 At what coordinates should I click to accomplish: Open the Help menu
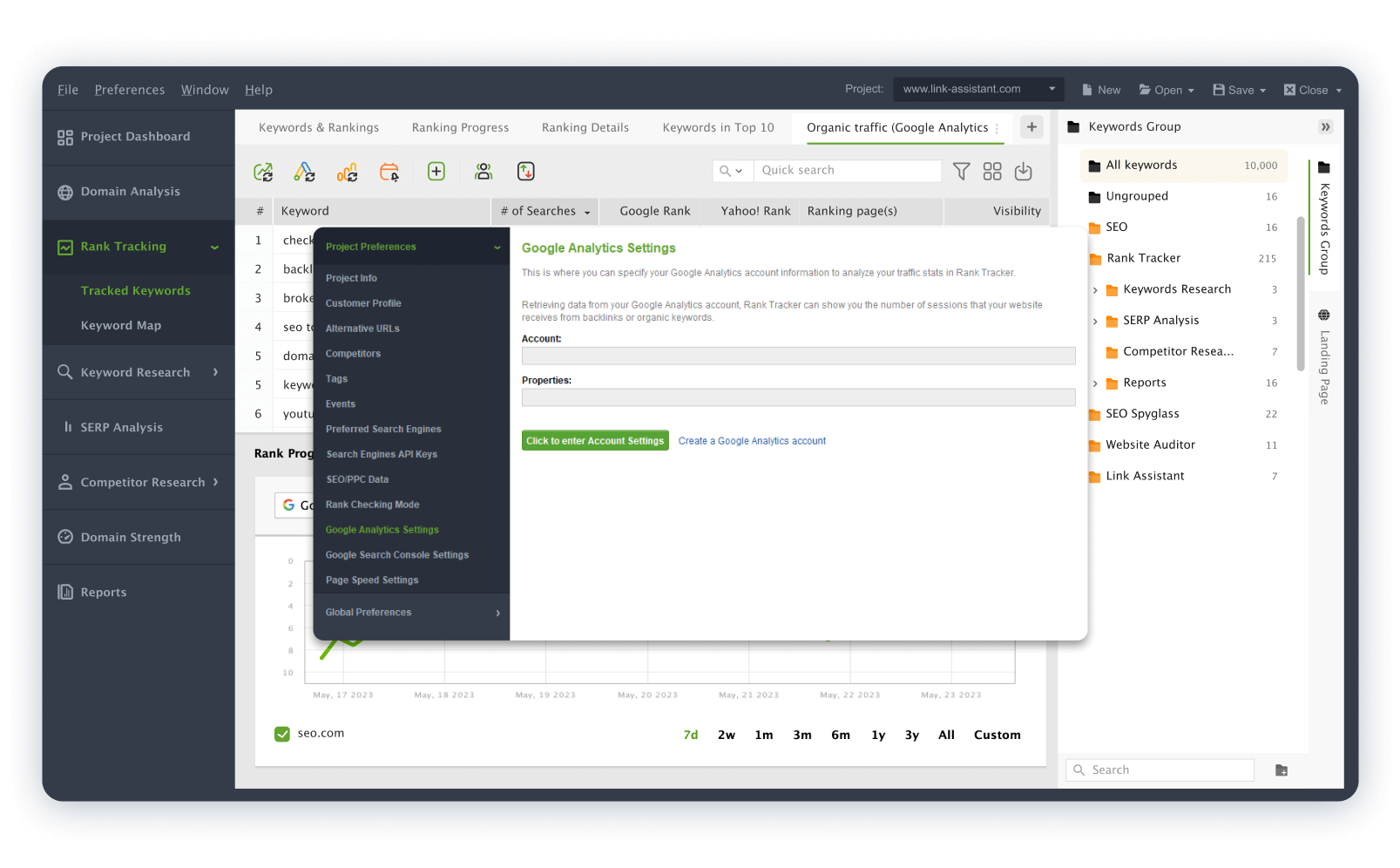[259, 90]
